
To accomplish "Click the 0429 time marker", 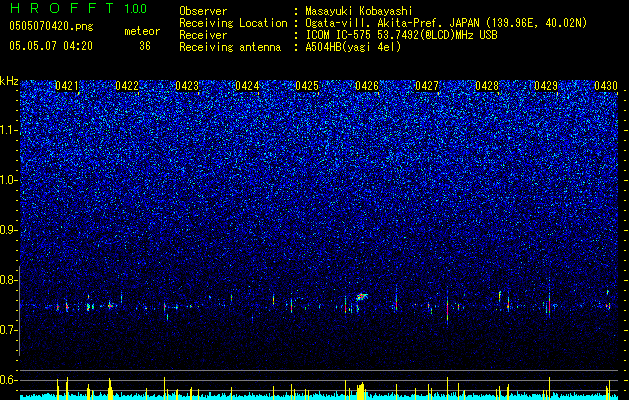I will [546, 86].
